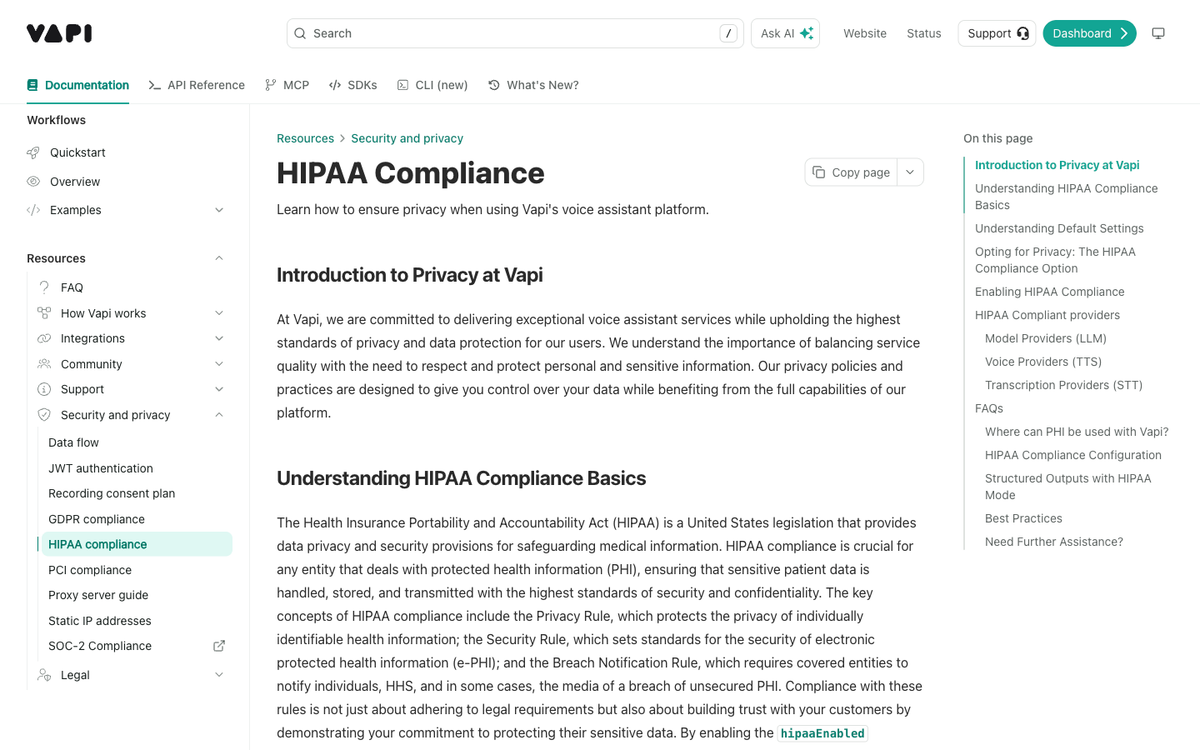This screenshot has height=750, width=1200.
Task: Click the Copy page button
Action: (851, 172)
